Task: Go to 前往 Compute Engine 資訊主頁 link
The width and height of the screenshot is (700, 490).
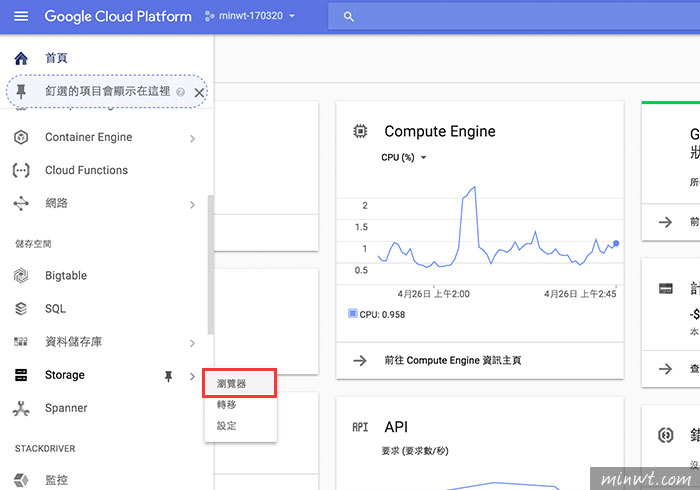Action: coord(453,360)
